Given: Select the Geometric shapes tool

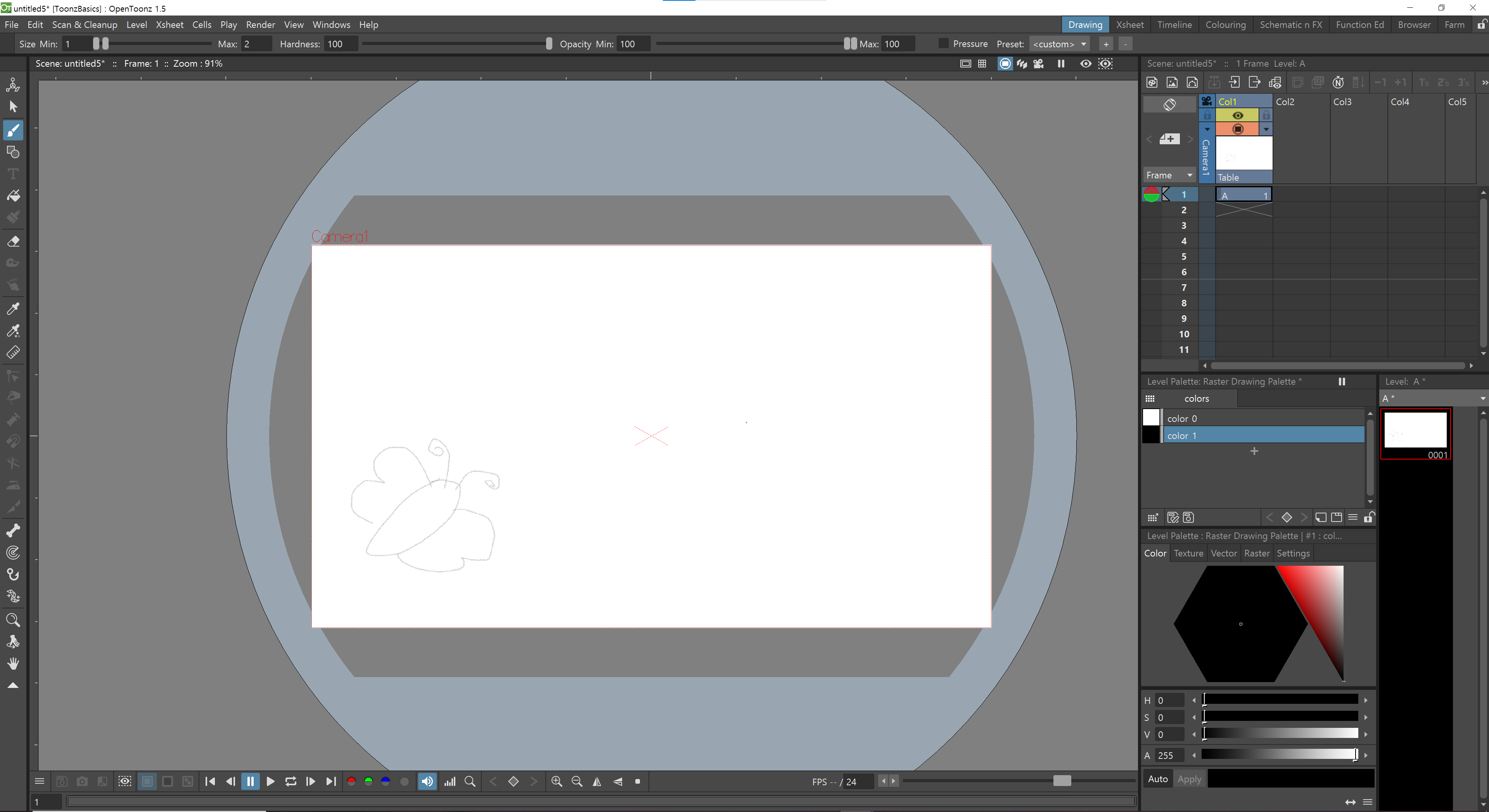Looking at the screenshot, I should tap(13, 152).
